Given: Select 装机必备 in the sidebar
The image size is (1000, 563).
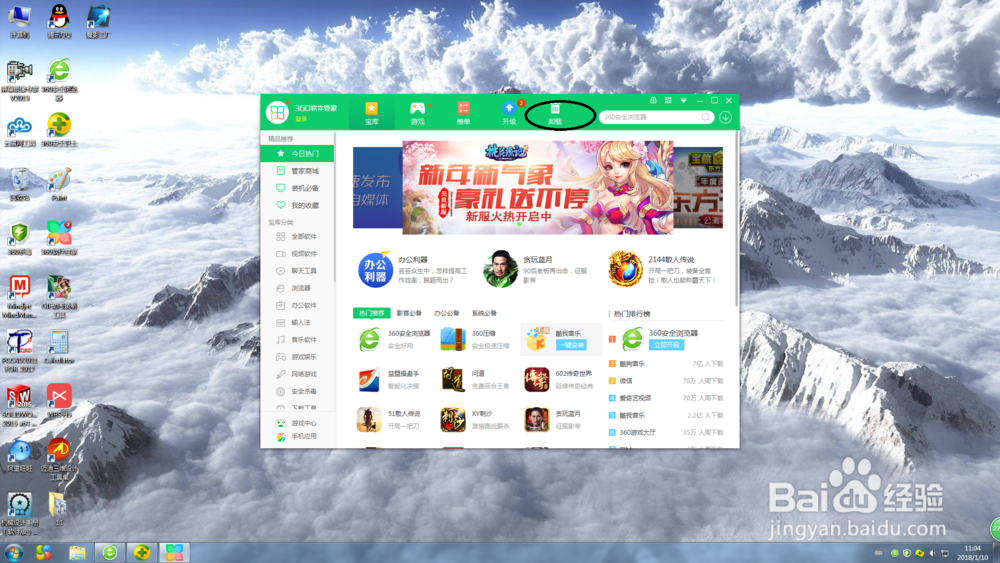Looking at the screenshot, I should tap(297, 188).
